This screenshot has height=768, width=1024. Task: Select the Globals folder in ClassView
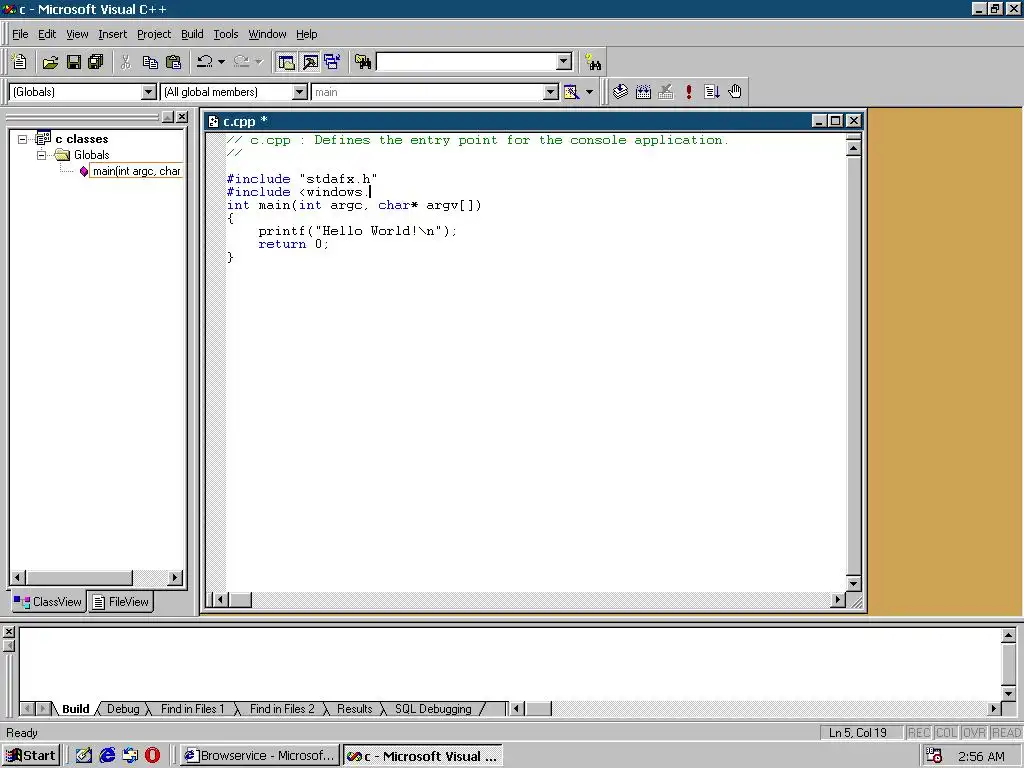pyautogui.click(x=91, y=155)
